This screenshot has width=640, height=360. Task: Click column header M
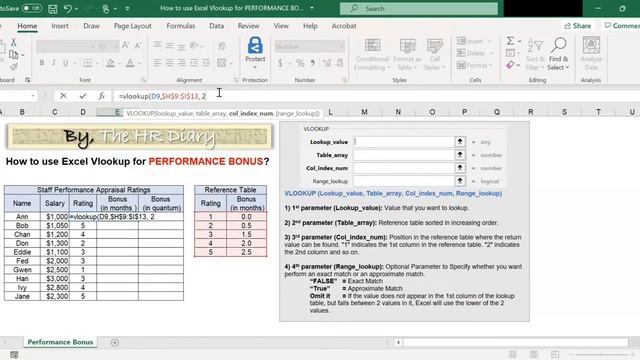(364, 112)
